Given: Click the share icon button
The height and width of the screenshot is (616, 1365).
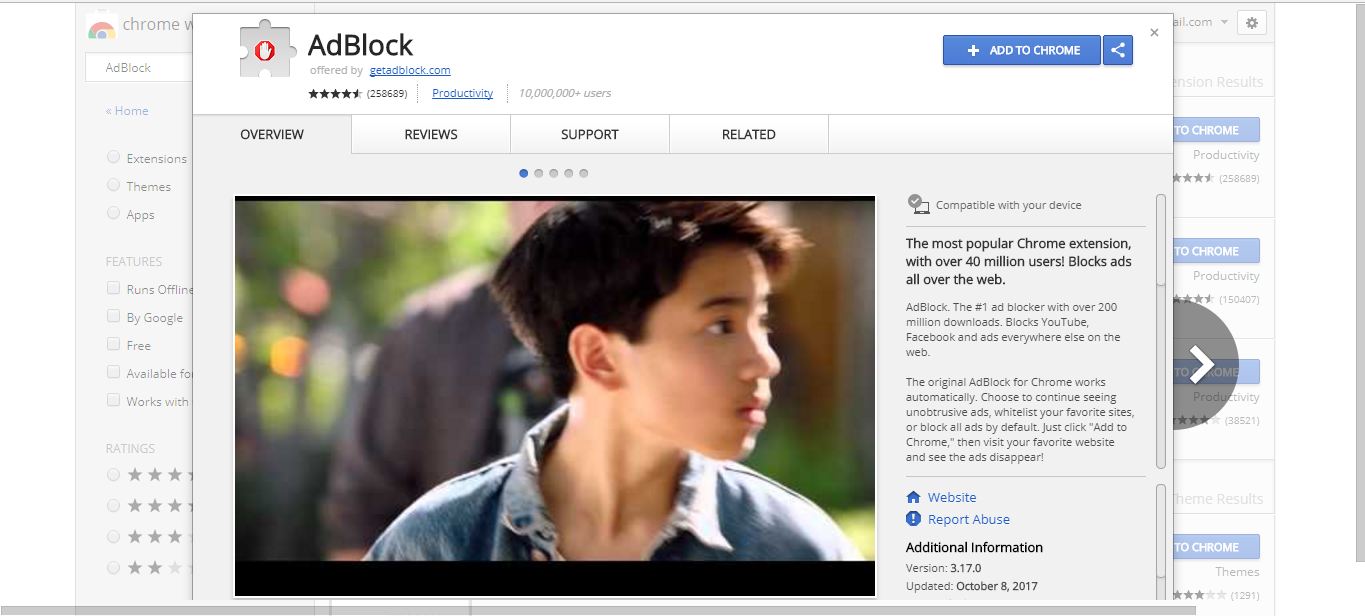Looking at the screenshot, I should [1118, 50].
